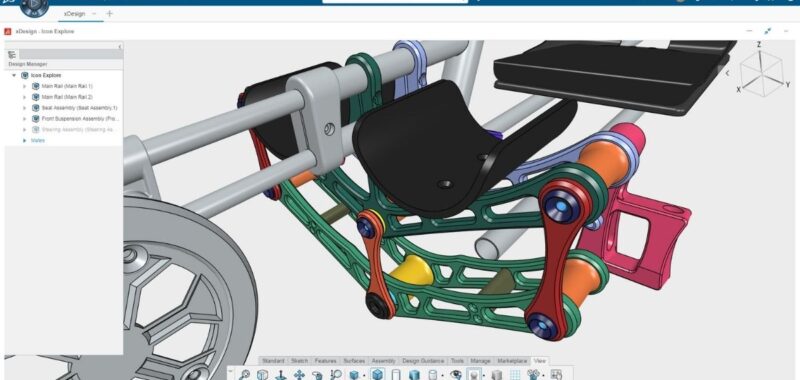Image resolution: width=800 pixels, height=380 pixels.
Task: Collapse the Design Manager side panel arrow
Action: tap(120, 46)
